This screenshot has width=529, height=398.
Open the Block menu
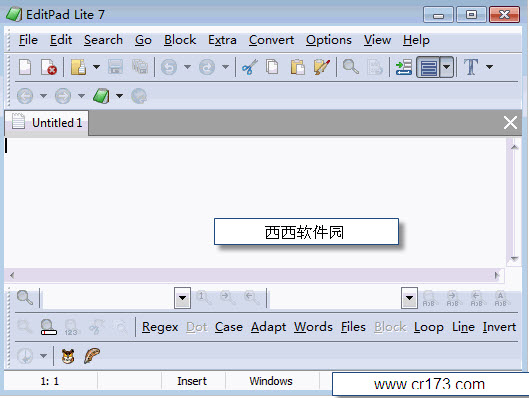[x=180, y=40]
